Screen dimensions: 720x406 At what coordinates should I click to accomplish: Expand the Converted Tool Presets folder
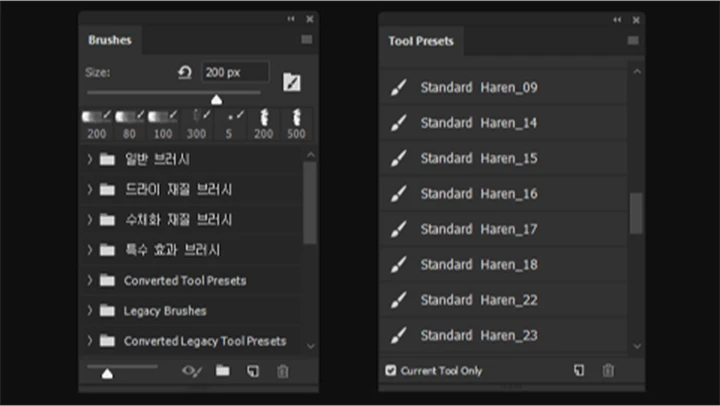pyautogui.click(x=90, y=281)
